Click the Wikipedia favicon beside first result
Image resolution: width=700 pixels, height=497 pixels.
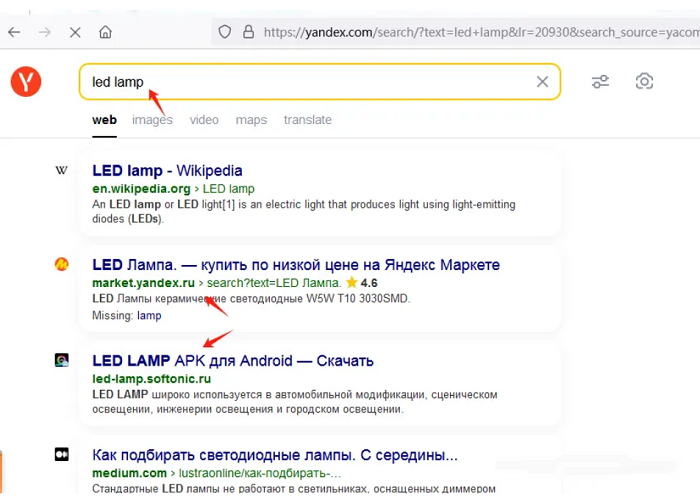(x=62, y=170)
